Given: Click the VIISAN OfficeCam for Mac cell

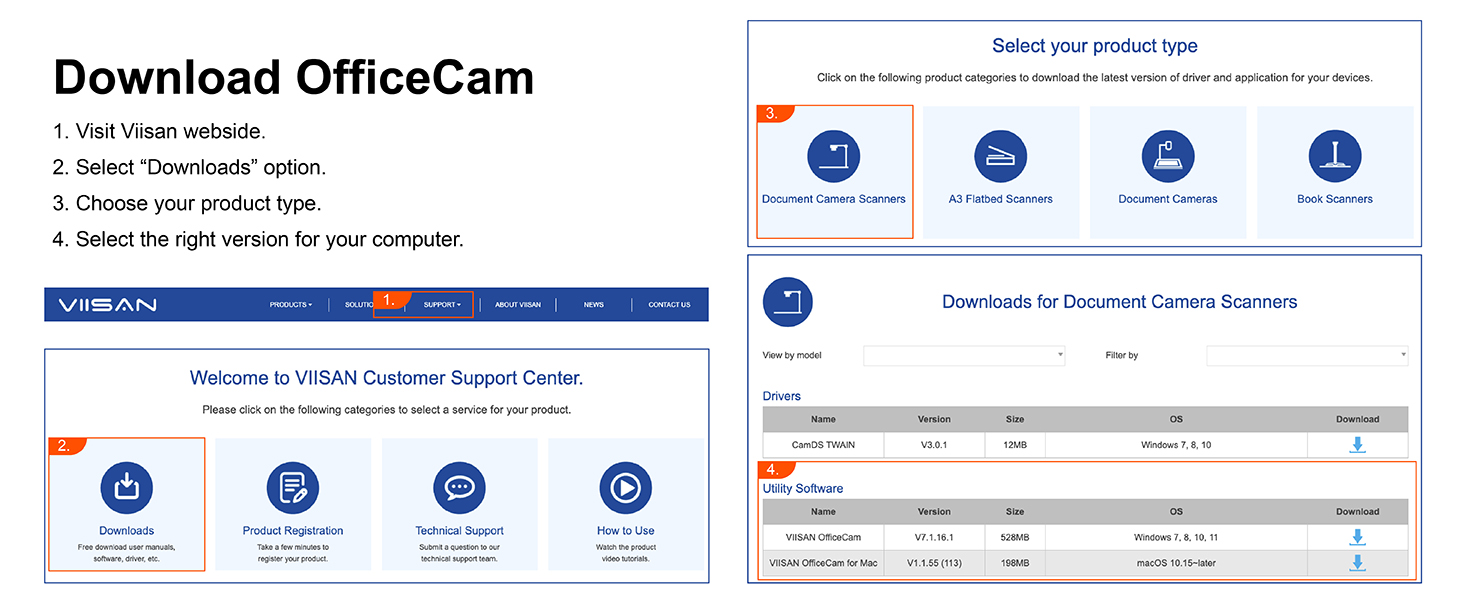Looking at the screenshot, I should tap(823, 563).
